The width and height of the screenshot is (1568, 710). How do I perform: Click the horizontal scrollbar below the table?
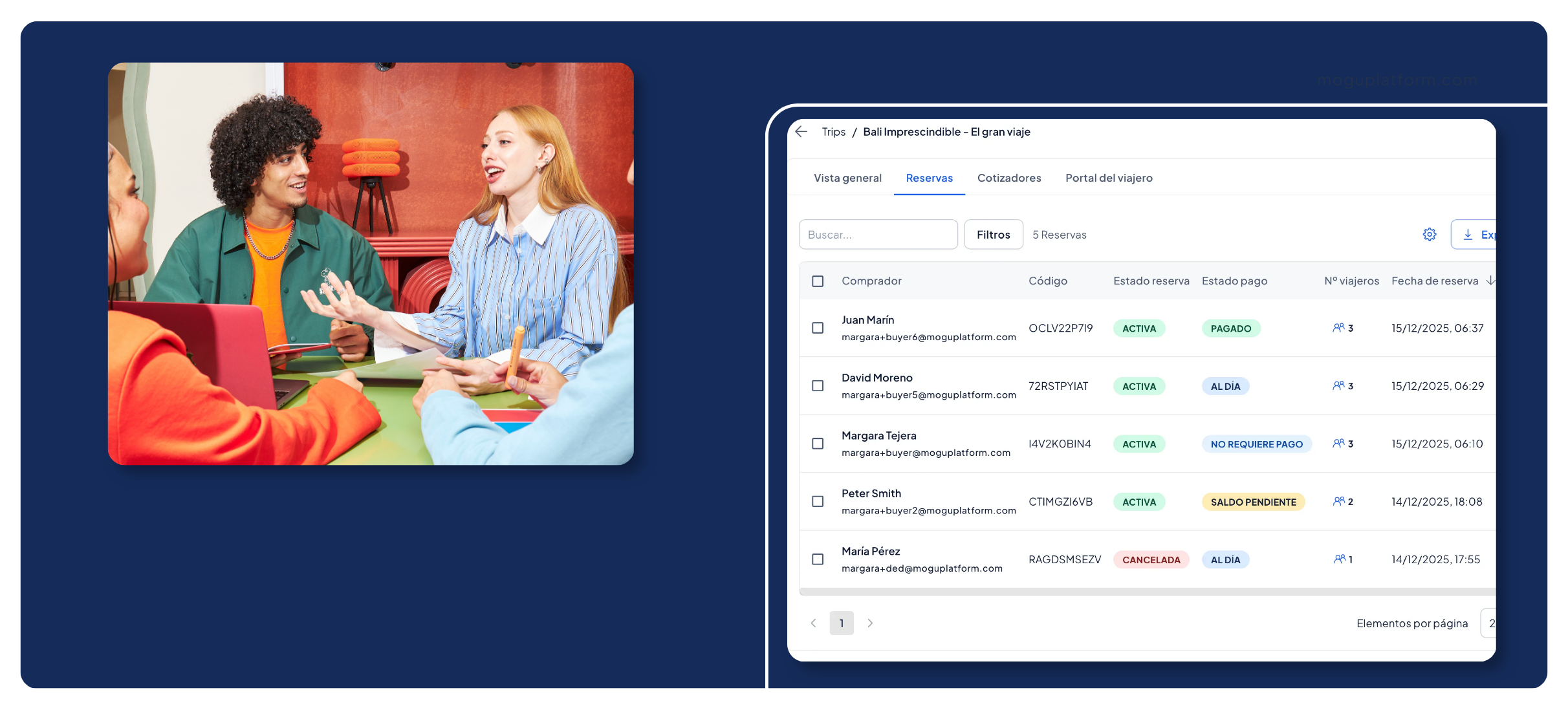1148,592
